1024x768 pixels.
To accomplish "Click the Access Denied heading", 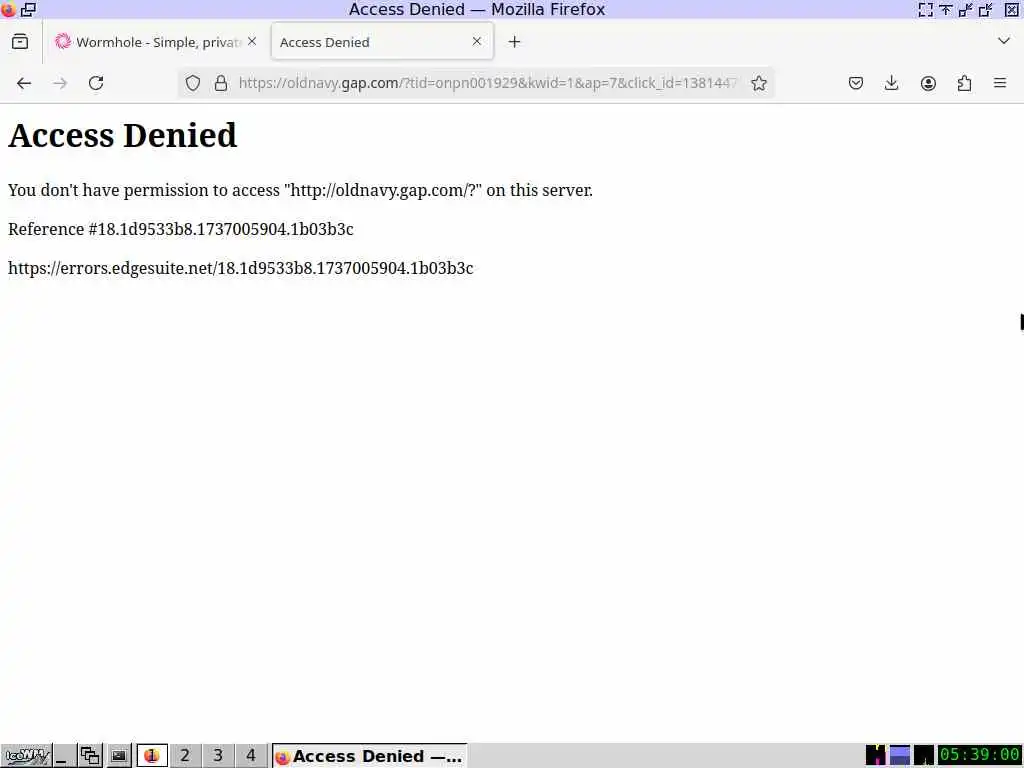I will click(123, 135).
